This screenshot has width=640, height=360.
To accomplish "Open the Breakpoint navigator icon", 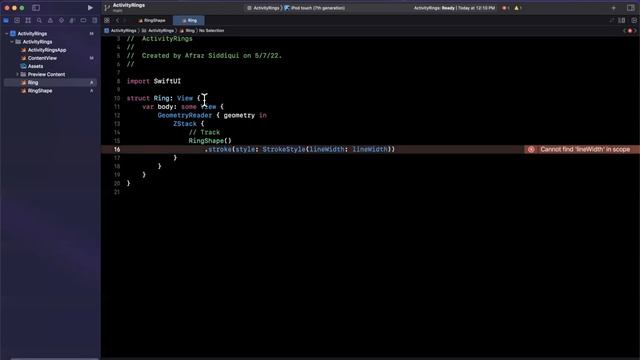I will [x=83, y=20].
